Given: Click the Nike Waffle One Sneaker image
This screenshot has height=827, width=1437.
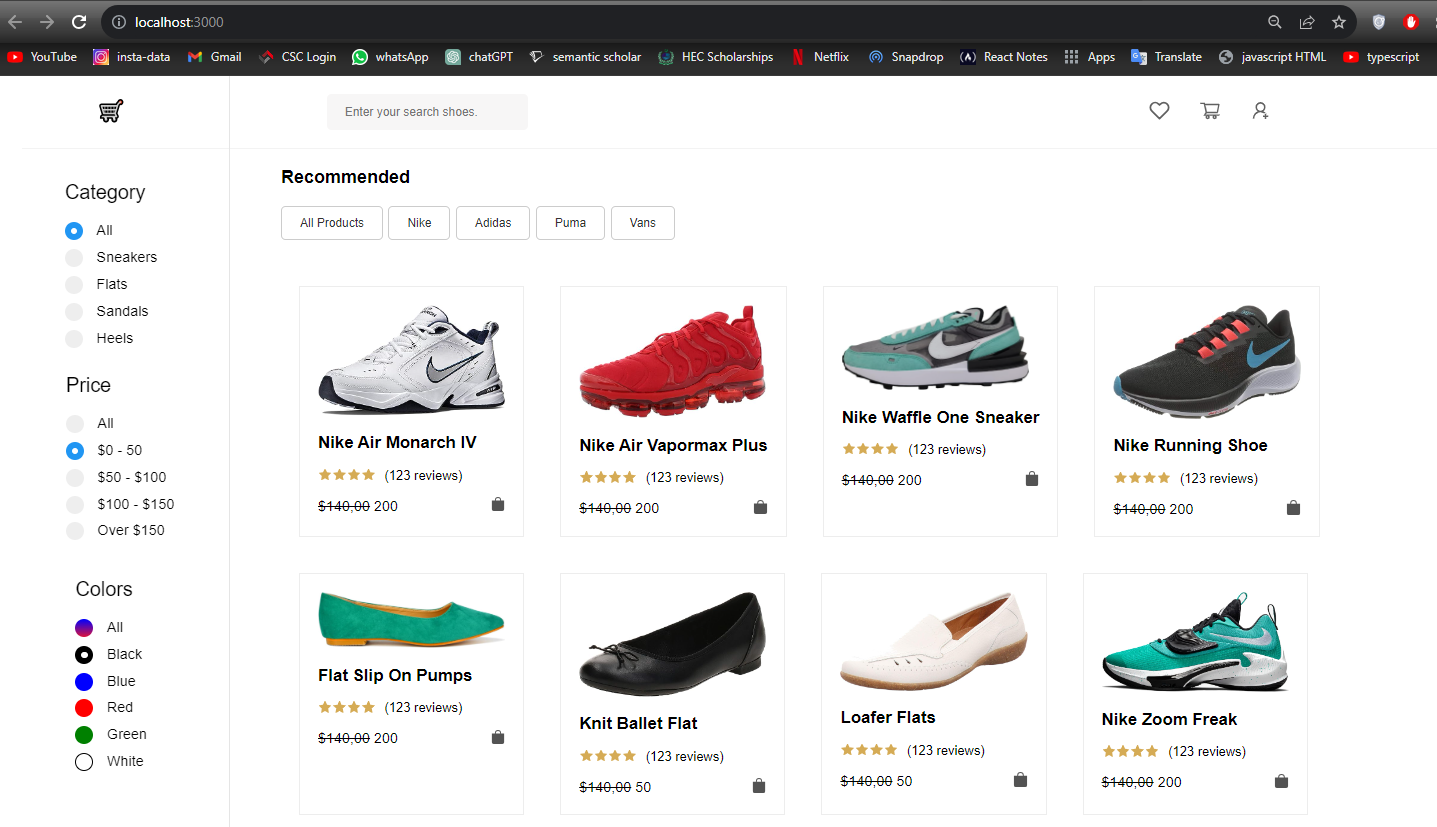Looking at the screenshot, I should point(935,347).
